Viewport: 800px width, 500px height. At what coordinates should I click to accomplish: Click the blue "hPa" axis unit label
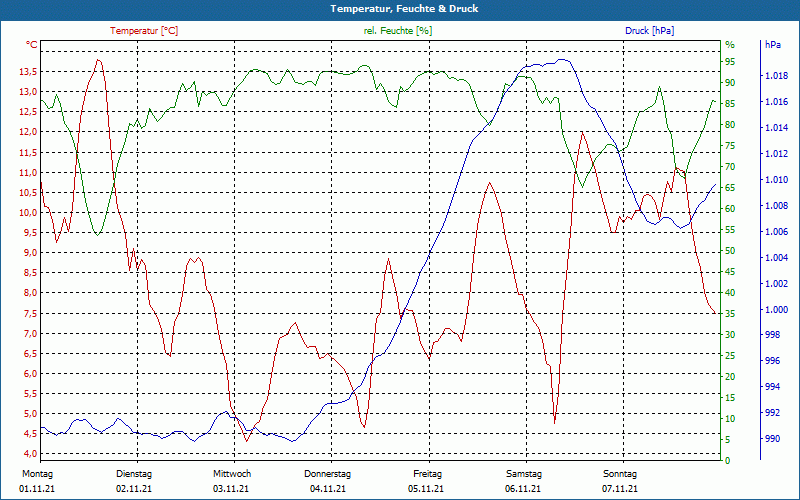point(772,45)
